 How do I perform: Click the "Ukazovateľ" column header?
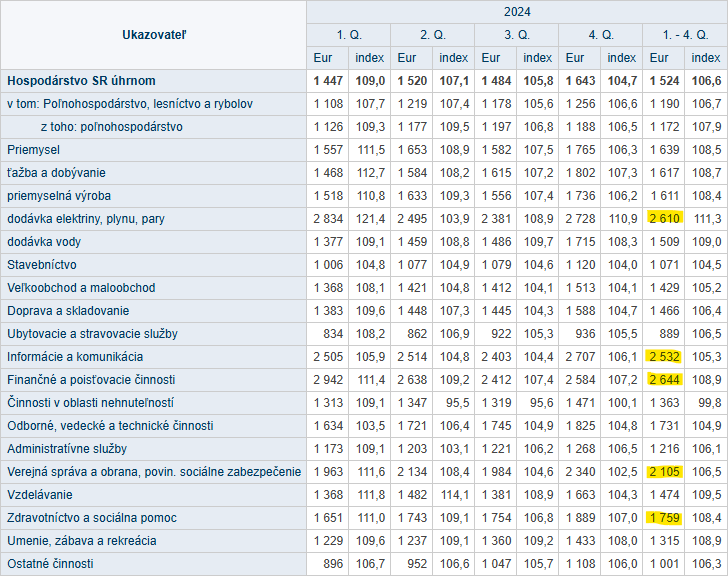click(153, 35)
